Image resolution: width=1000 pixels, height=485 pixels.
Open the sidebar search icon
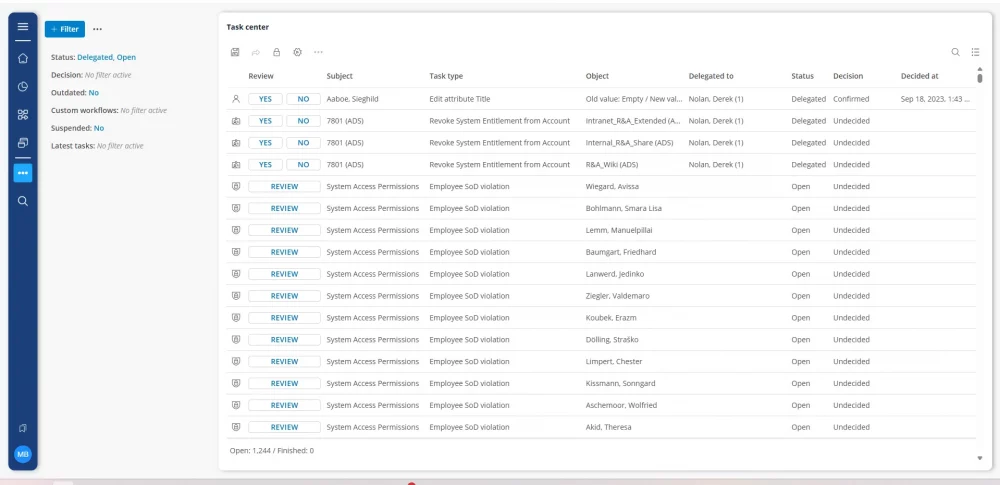pos(23,201)
